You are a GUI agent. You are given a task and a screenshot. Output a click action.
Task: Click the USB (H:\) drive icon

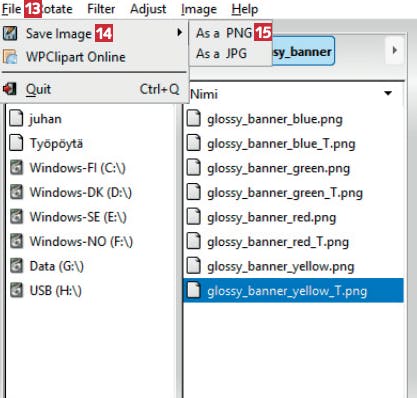[x=16, y=290]
